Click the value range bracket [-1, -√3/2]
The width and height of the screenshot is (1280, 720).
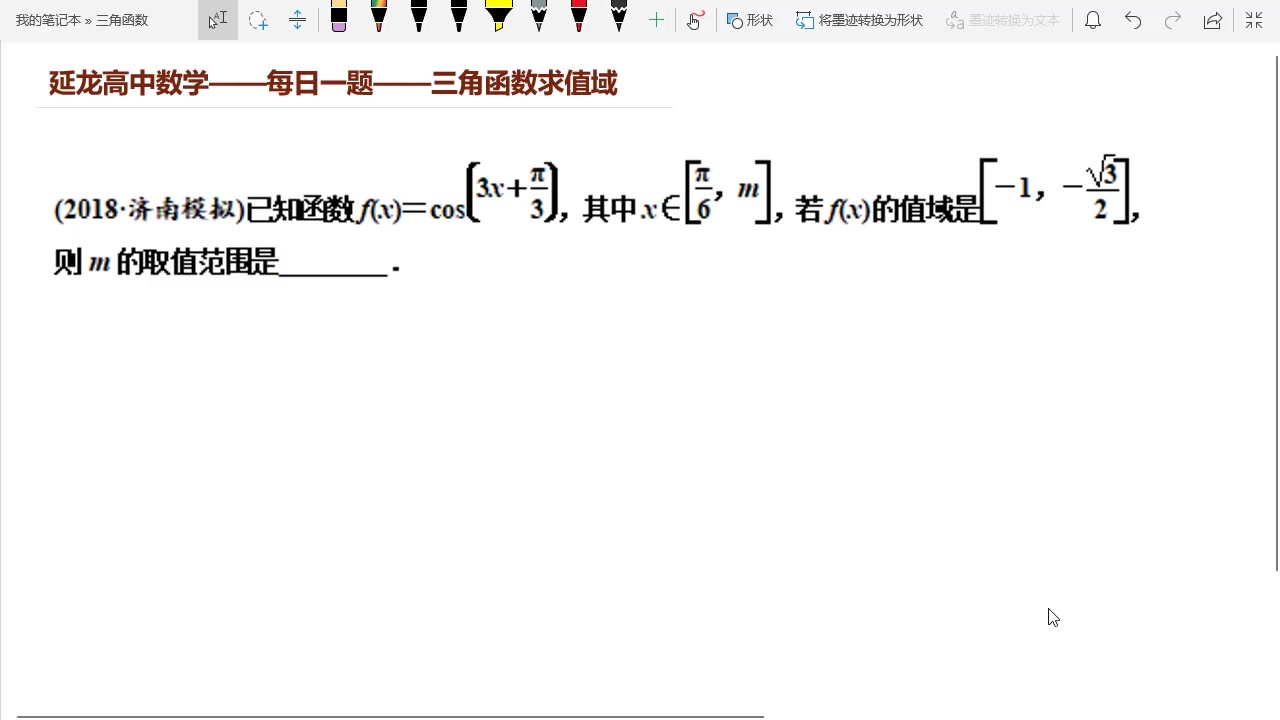(1054, 190)
